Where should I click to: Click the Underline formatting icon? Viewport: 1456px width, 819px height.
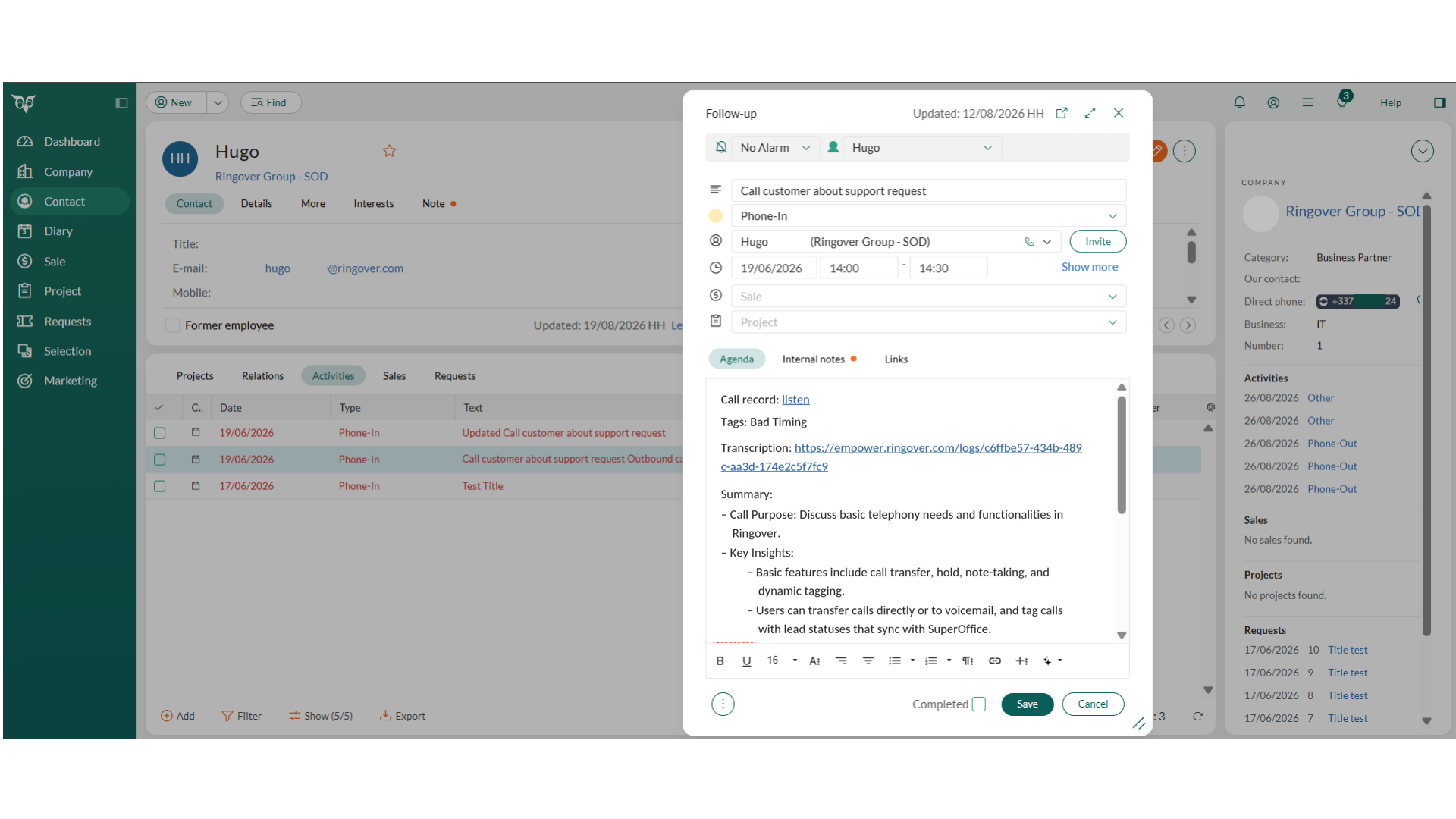[x=746, y=661]
